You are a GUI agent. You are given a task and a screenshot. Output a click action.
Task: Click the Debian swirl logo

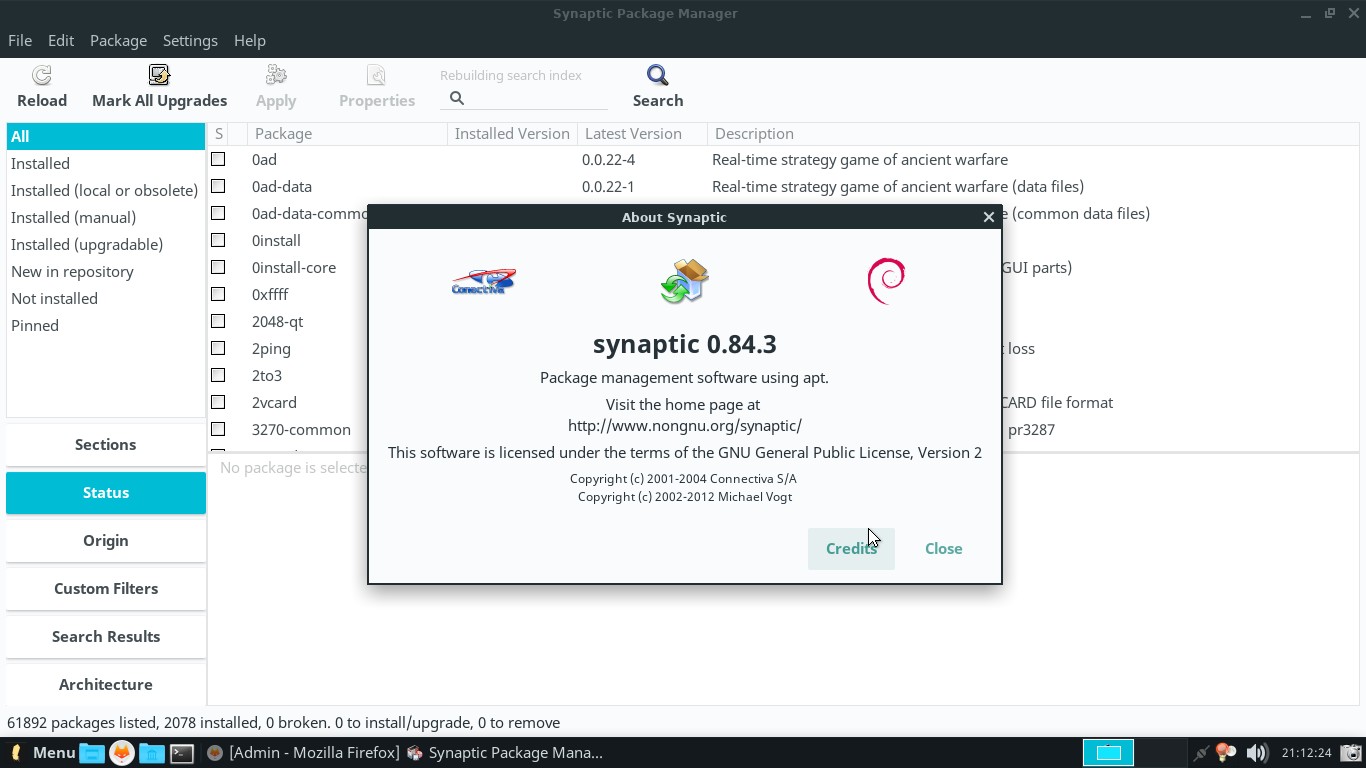(x=886, y=281)
